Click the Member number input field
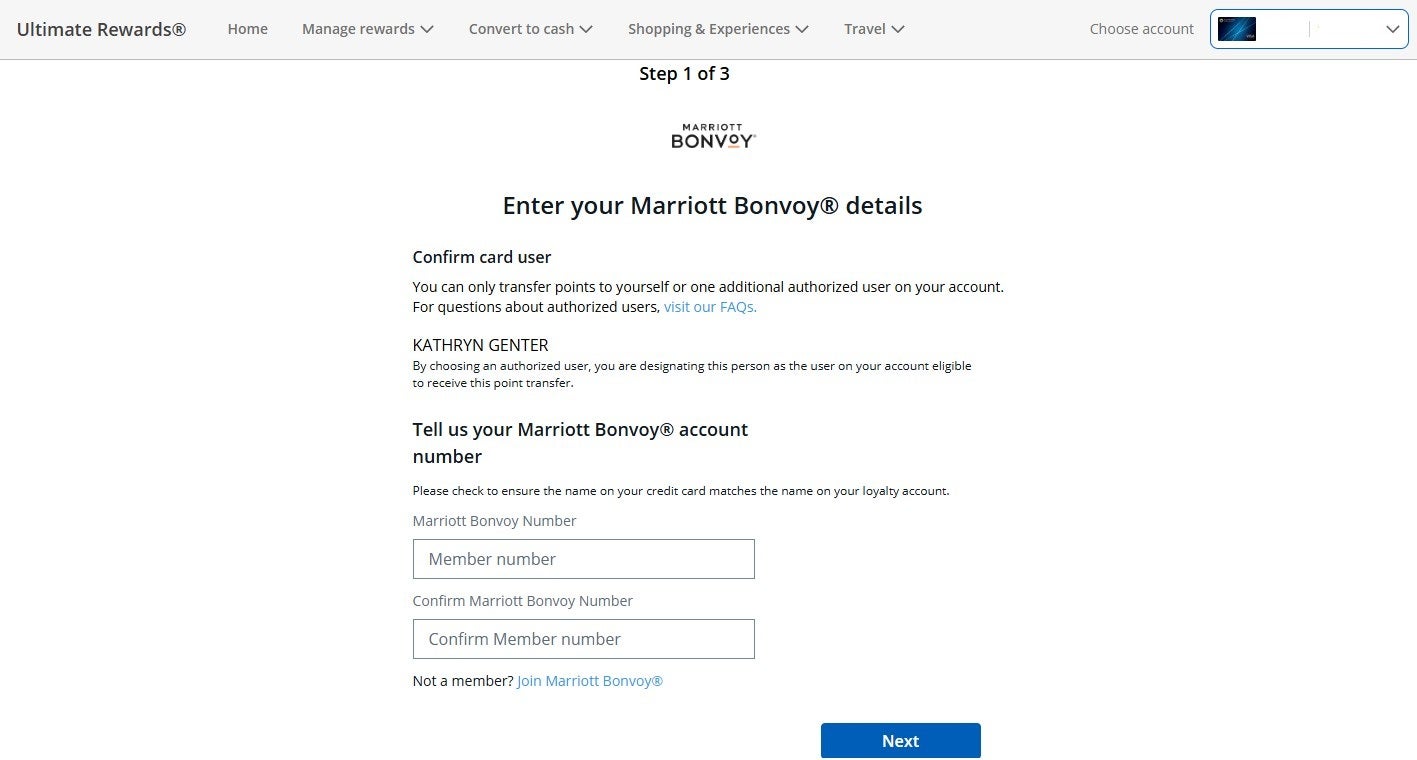 pos(583,559)
